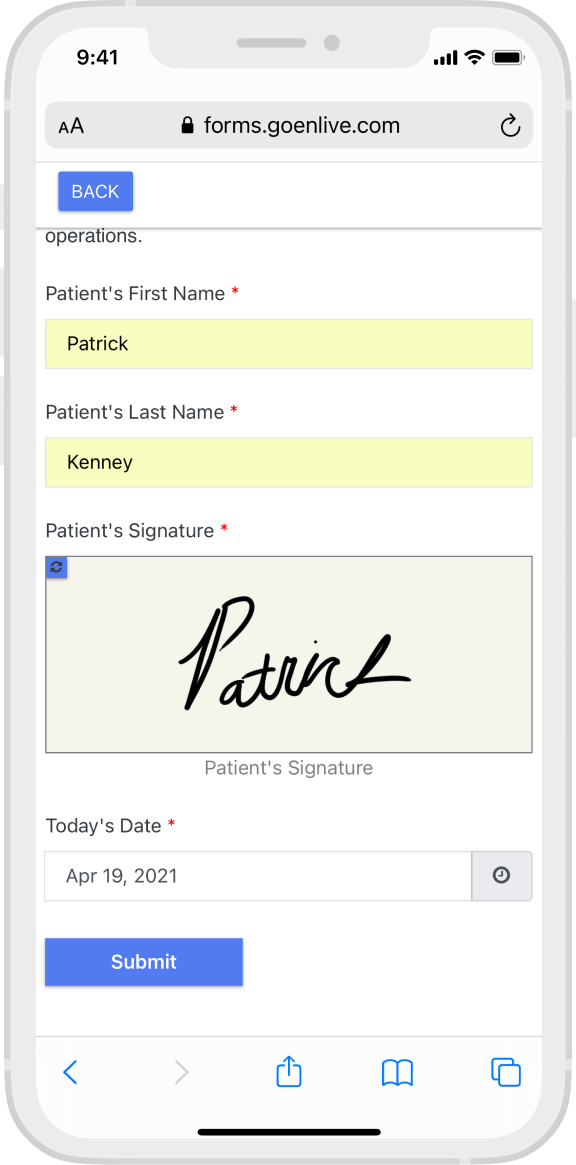Screen dimensions: 576x1165
Task: Tap the padlock icon beside the URL
Action: [x=187, y=126]
